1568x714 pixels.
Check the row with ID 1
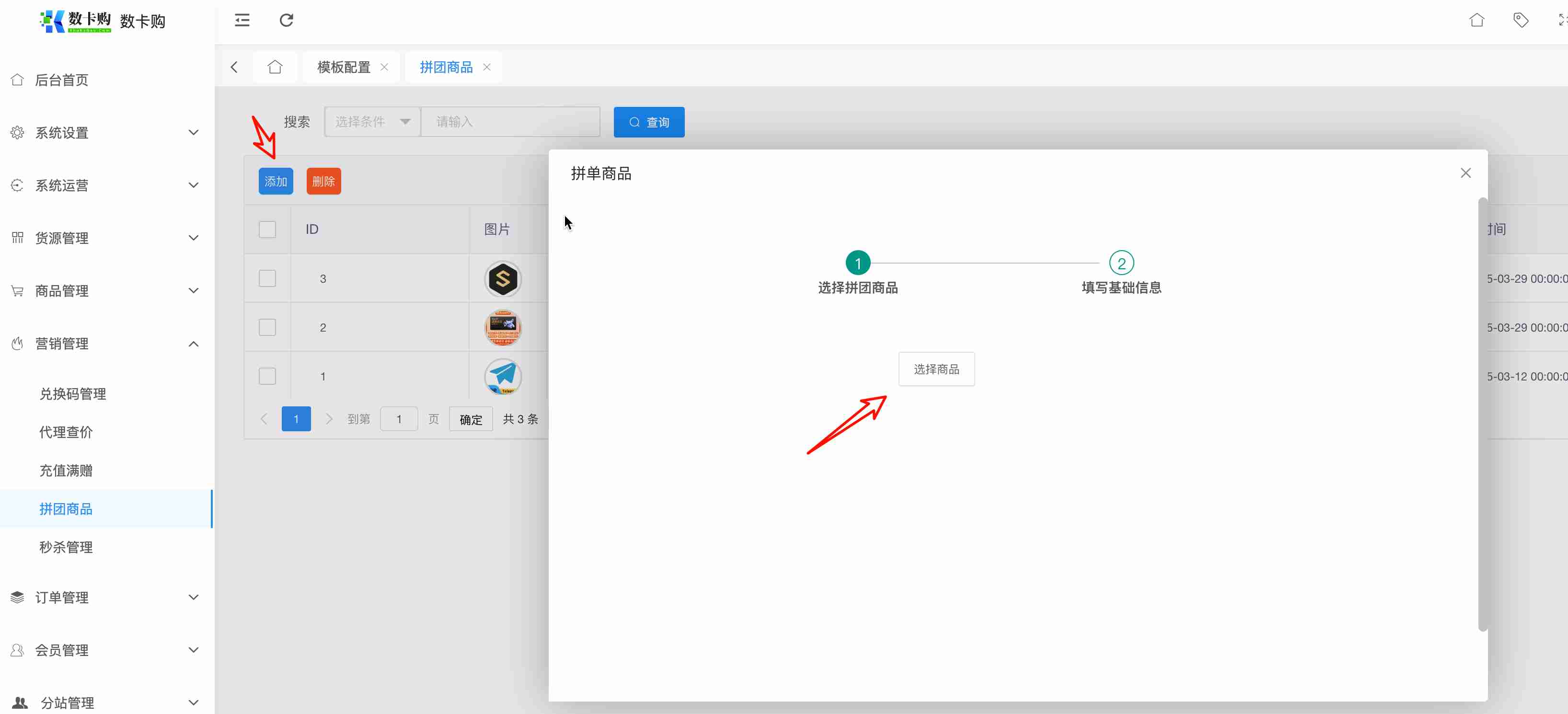(x=267, y=376)
